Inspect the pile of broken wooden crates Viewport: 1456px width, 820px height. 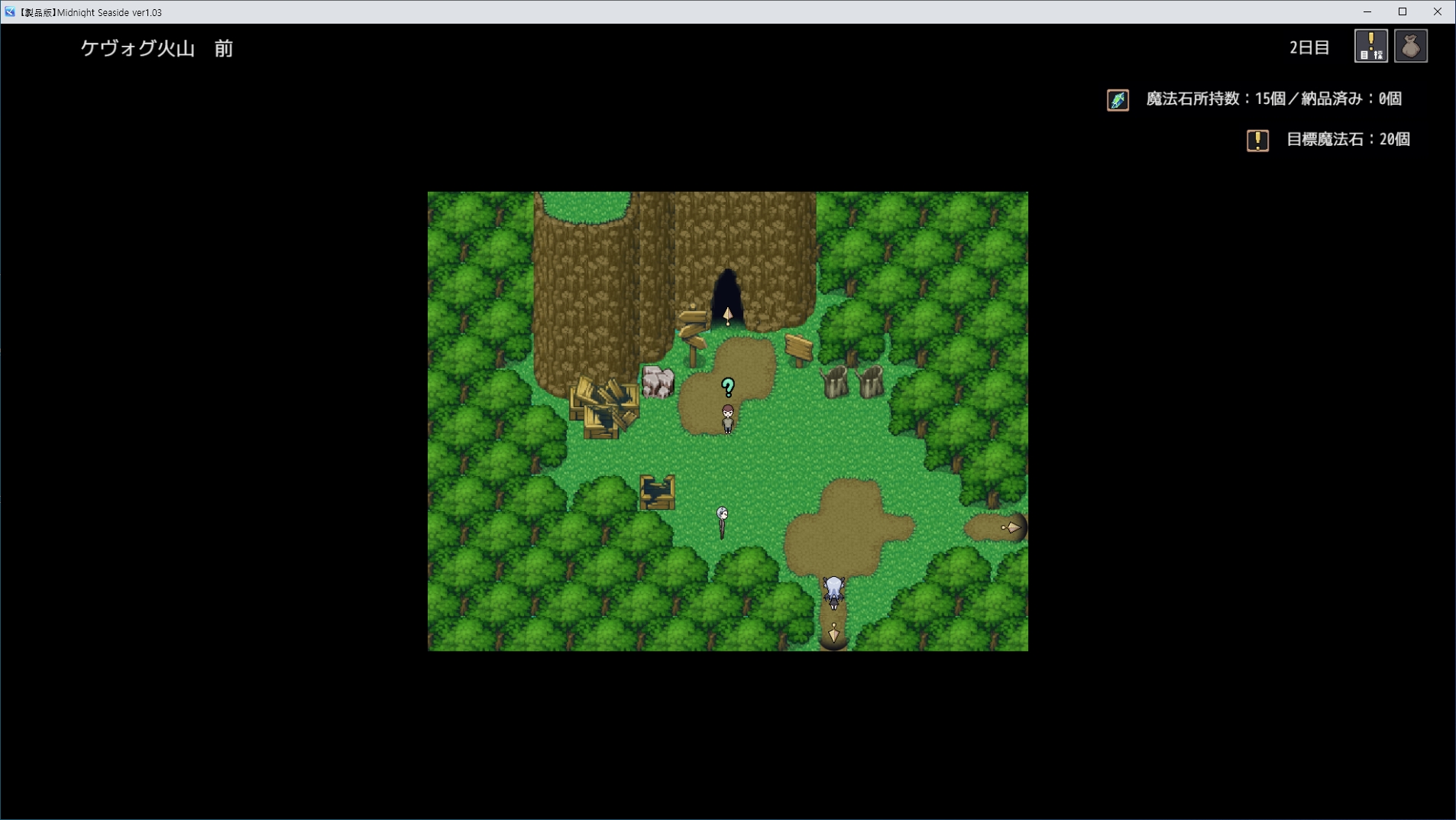coord(604,408)
